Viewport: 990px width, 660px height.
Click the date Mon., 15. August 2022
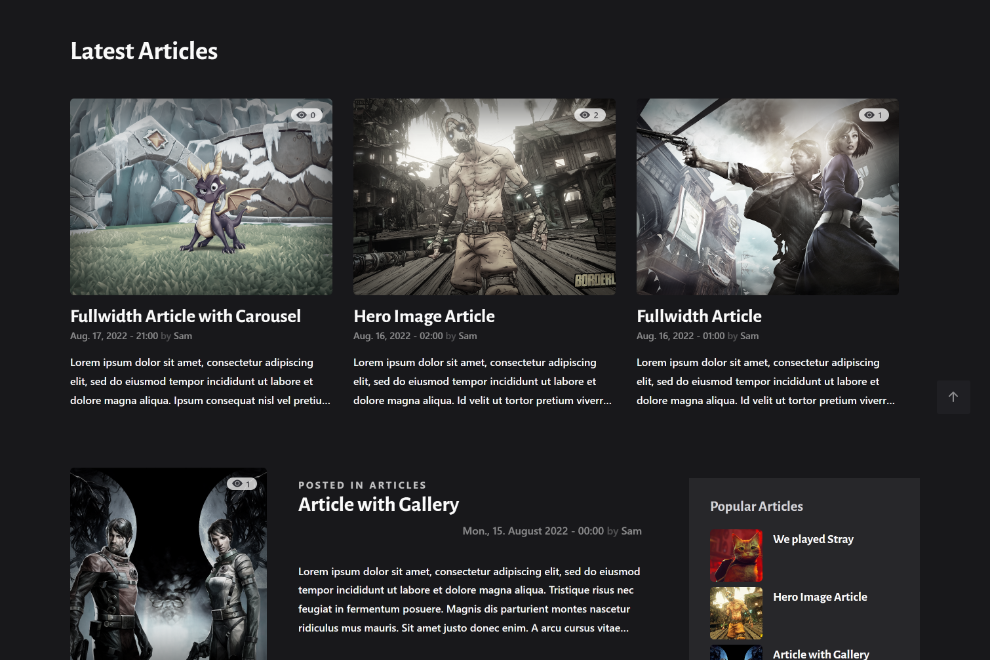pyautogui.click(x=533, y=531)
